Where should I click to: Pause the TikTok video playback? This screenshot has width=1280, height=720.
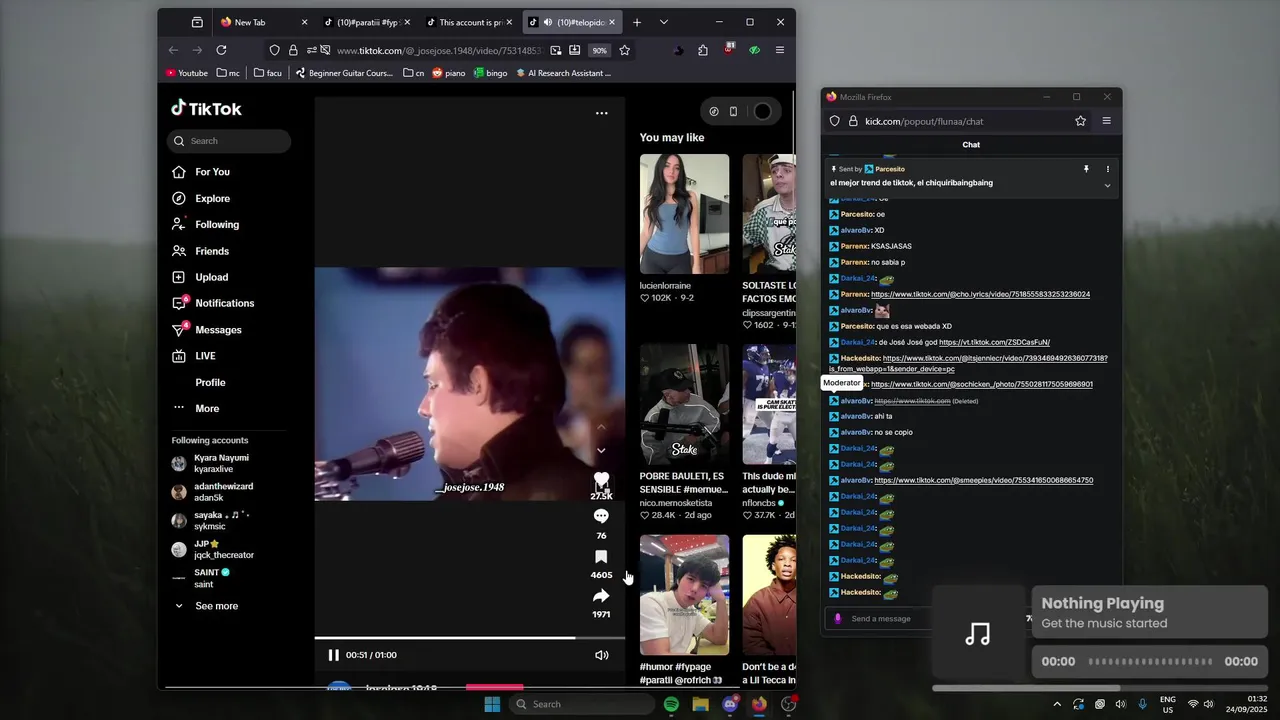pyautogui.click(x=334, y=655)
